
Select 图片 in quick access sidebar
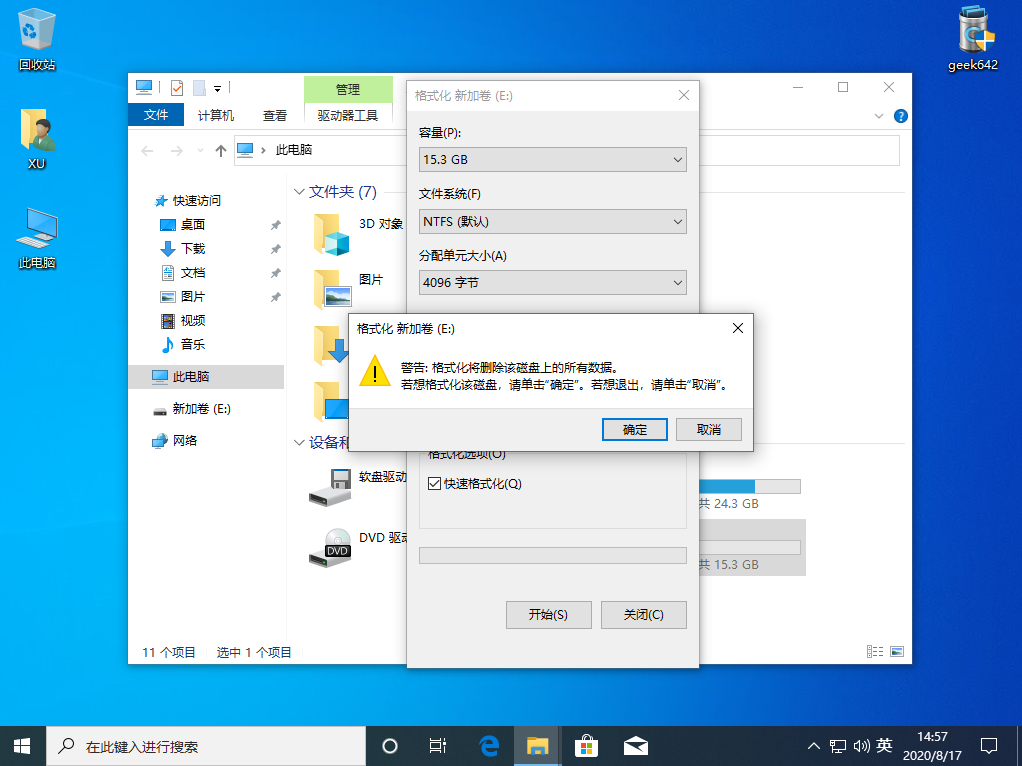pyautogui.click(x=193, y=297)
